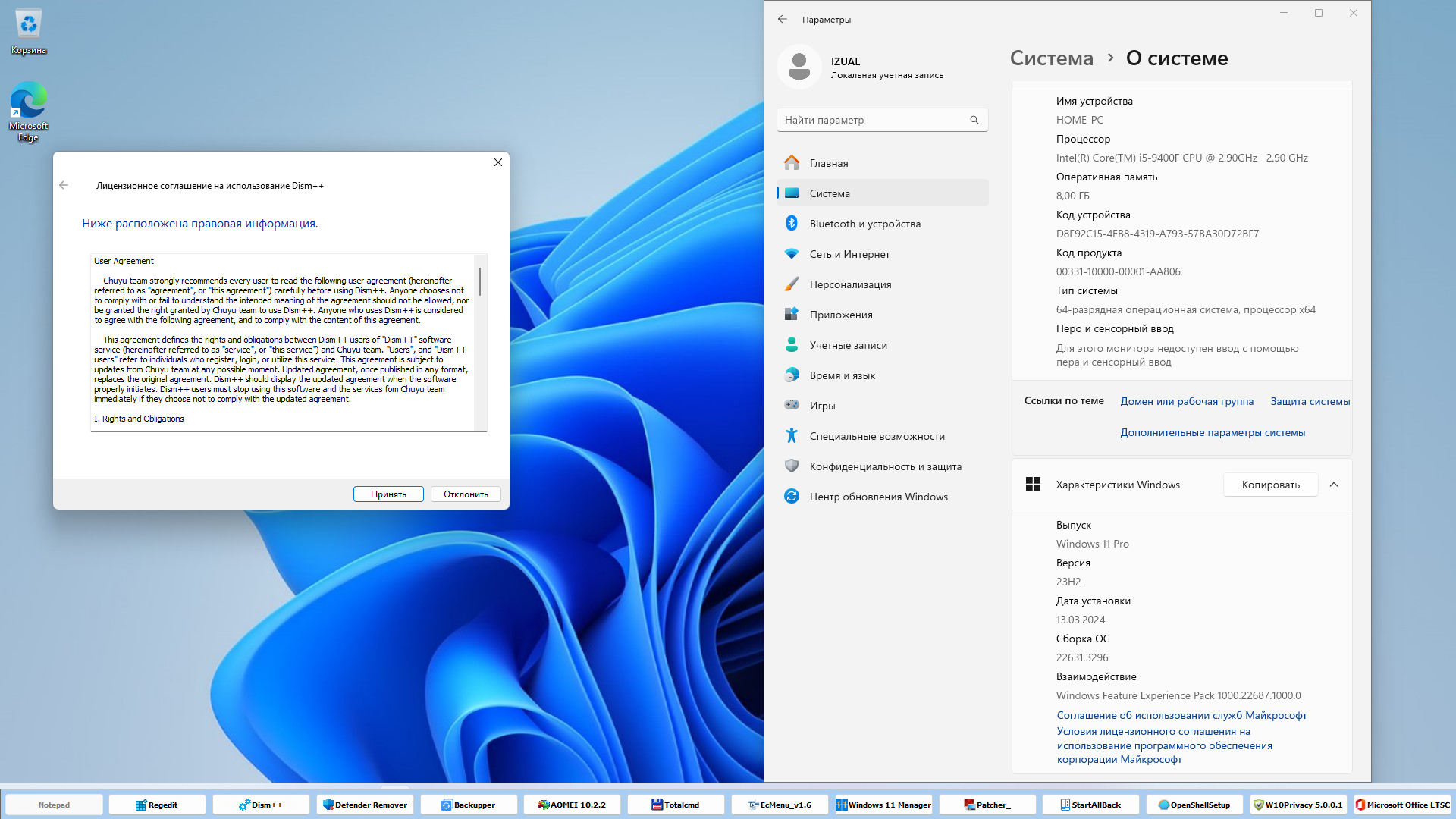Screen dimensions: 1456x819
Task: Launch OpenShellSetup from bottom toolbar
Action: pyautogui.click(x=1194, y=805)
